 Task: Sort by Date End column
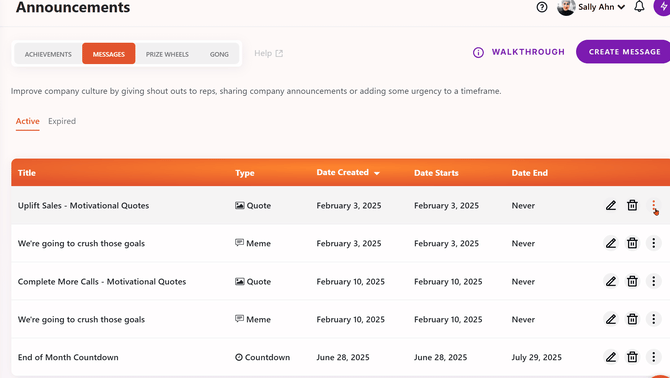coord(529,173)
